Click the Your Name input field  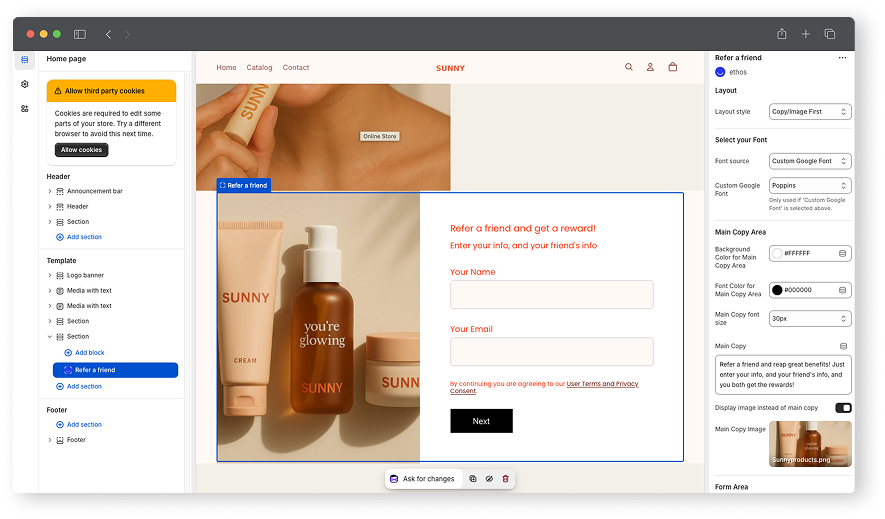(552, 294)
